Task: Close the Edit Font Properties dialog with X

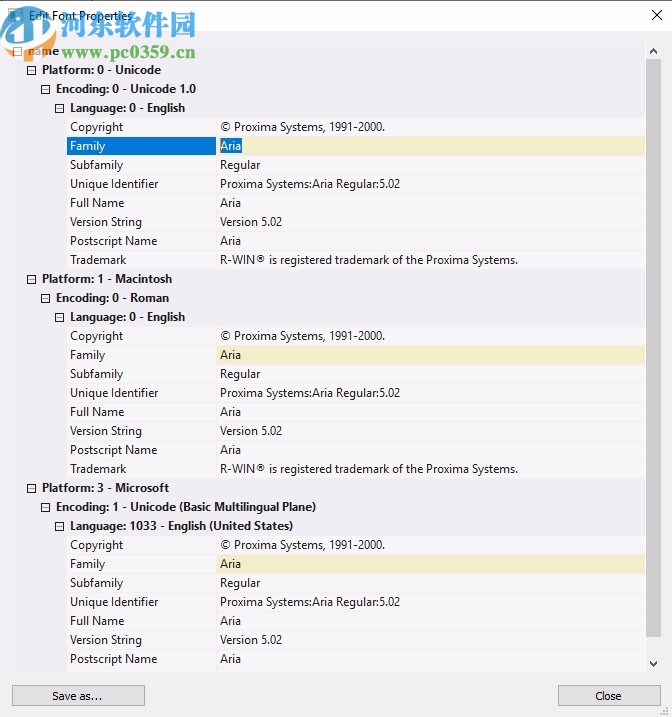Action: click(656, 15)
